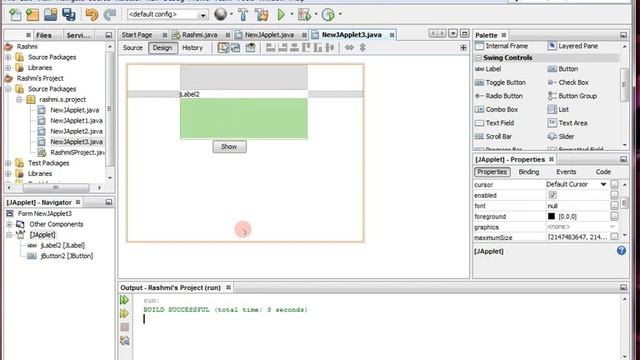Click the New File toolbar icon

(15, 15)
